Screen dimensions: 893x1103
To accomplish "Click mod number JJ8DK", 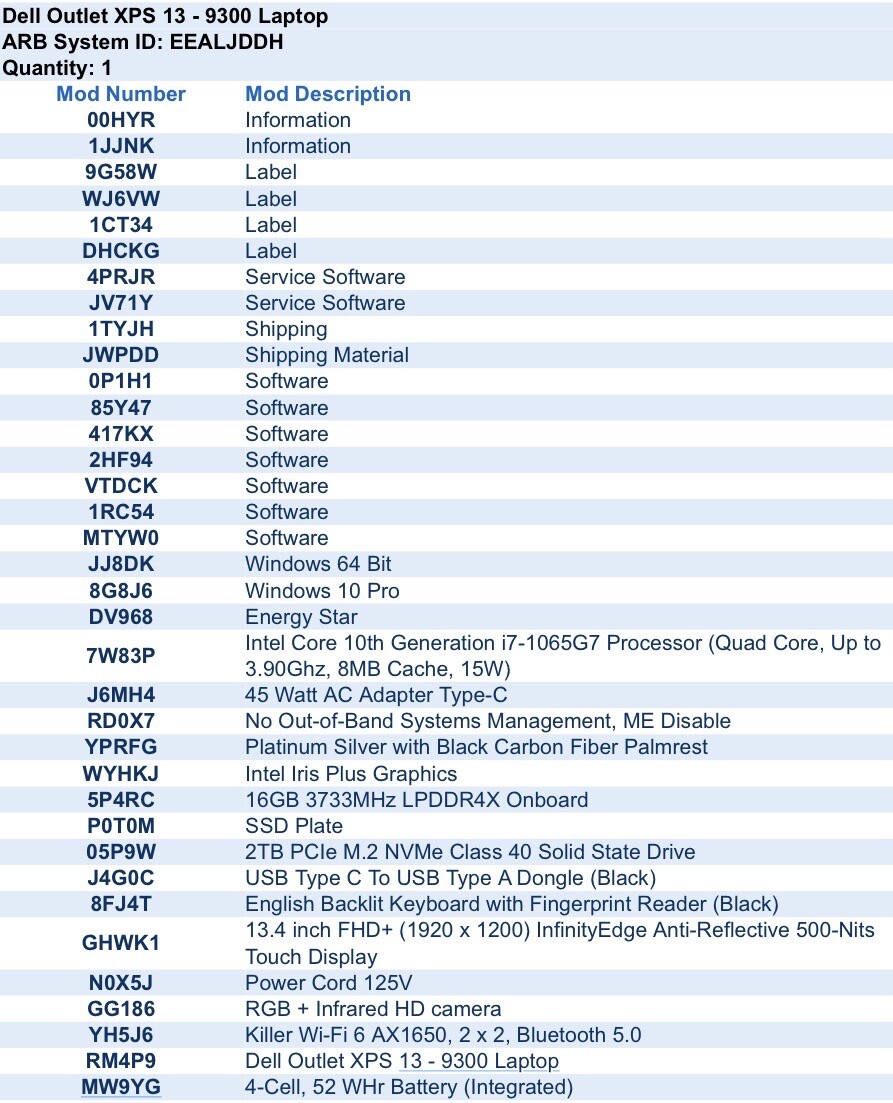I will tap(121, 563).
